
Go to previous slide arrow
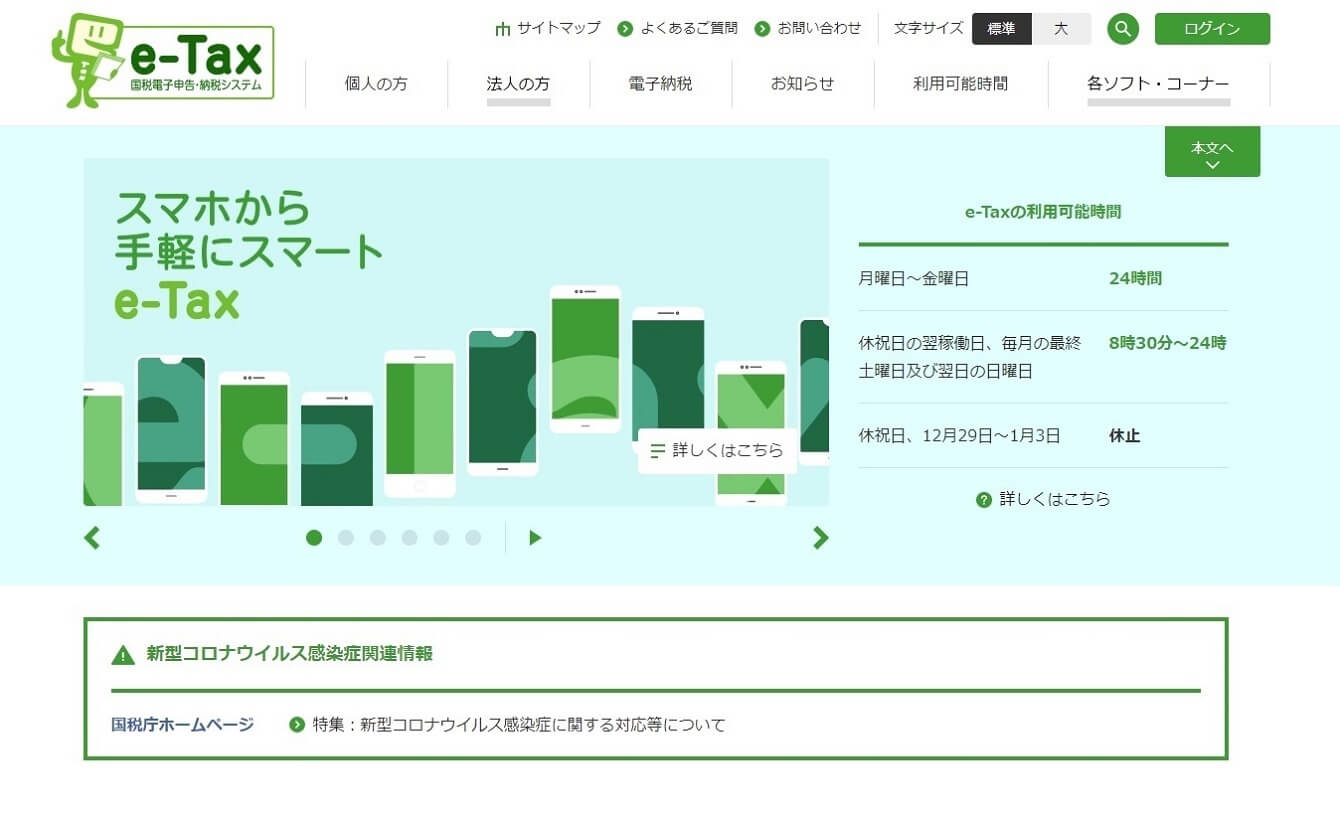(x=92, y=538)
